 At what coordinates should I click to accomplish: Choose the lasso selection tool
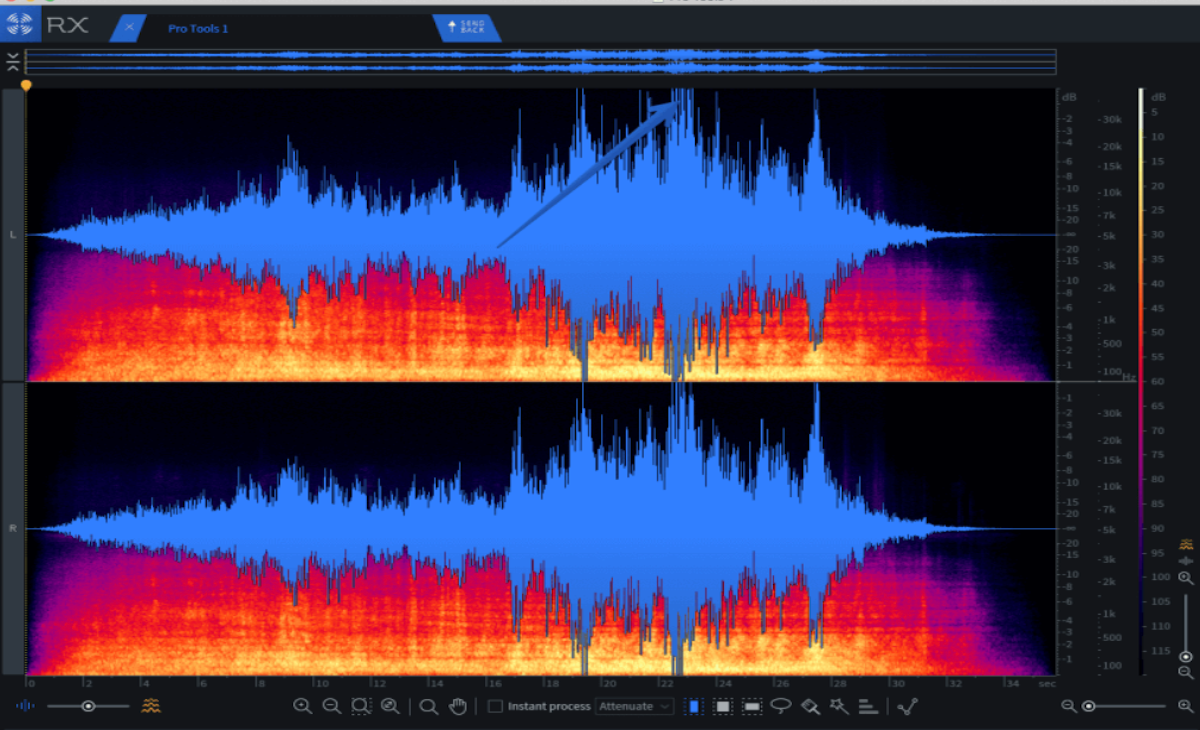click(781, 706)
